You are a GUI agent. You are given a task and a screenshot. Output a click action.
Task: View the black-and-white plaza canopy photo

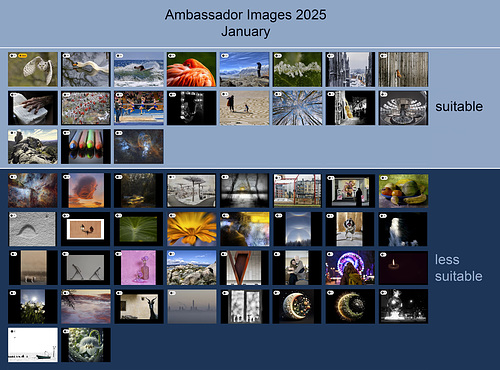(x=192, y=191)
